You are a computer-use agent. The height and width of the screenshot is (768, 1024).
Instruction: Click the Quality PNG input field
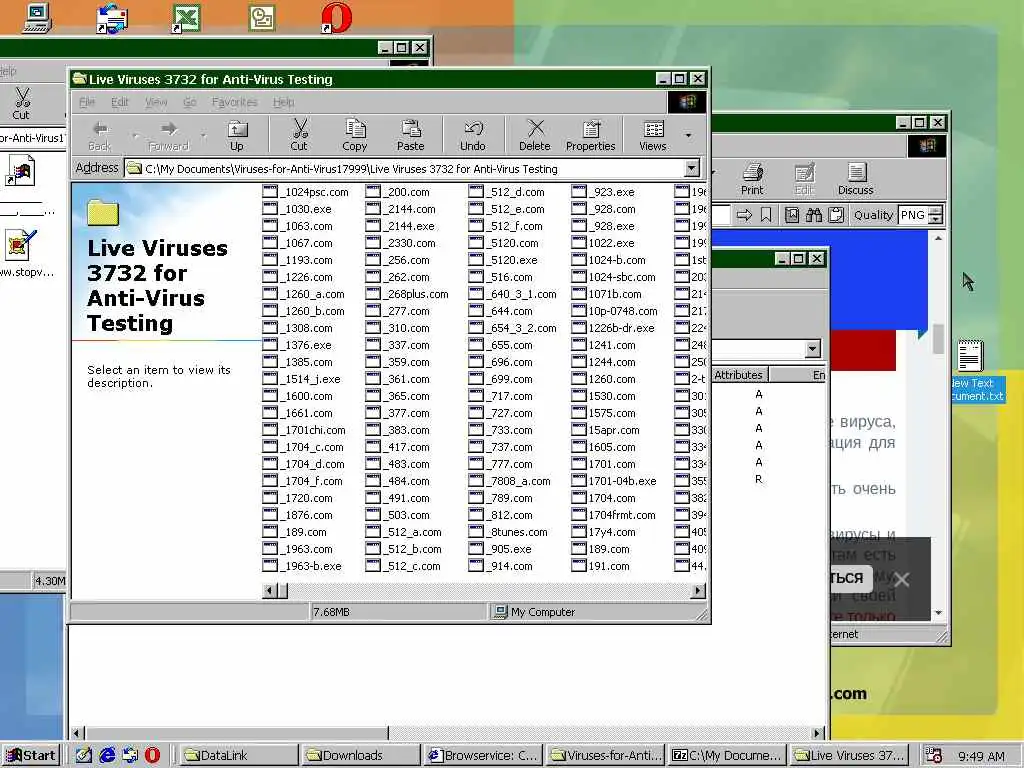[x=913, y=215]
